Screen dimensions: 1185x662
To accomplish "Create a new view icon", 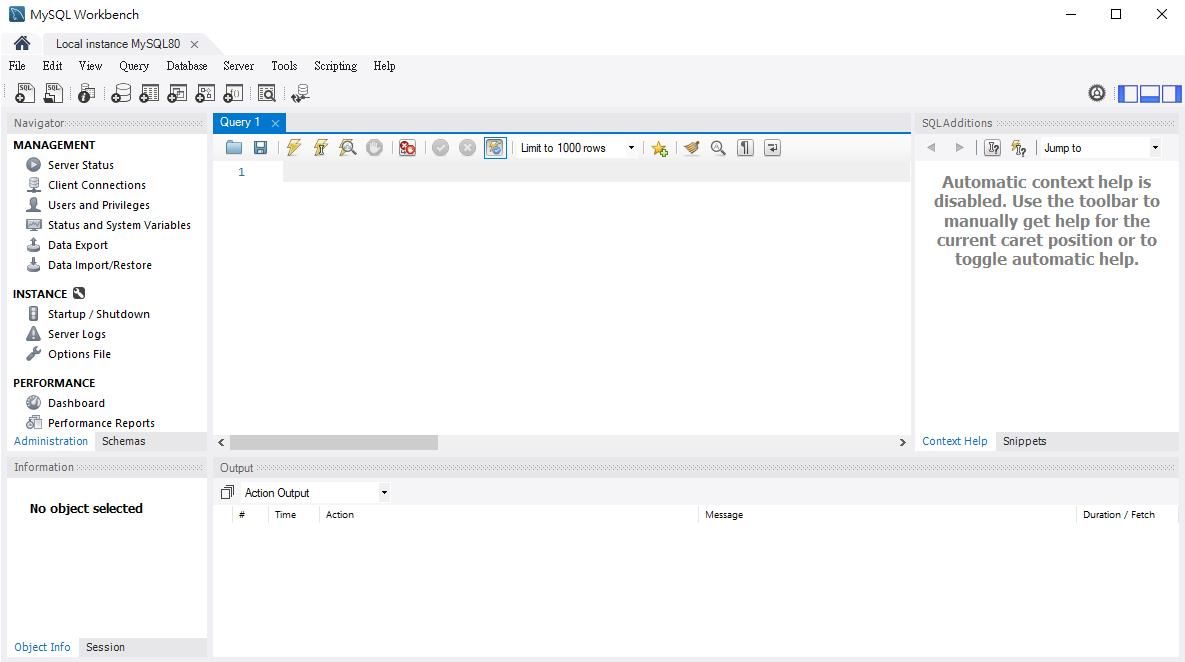I will 177,93.
